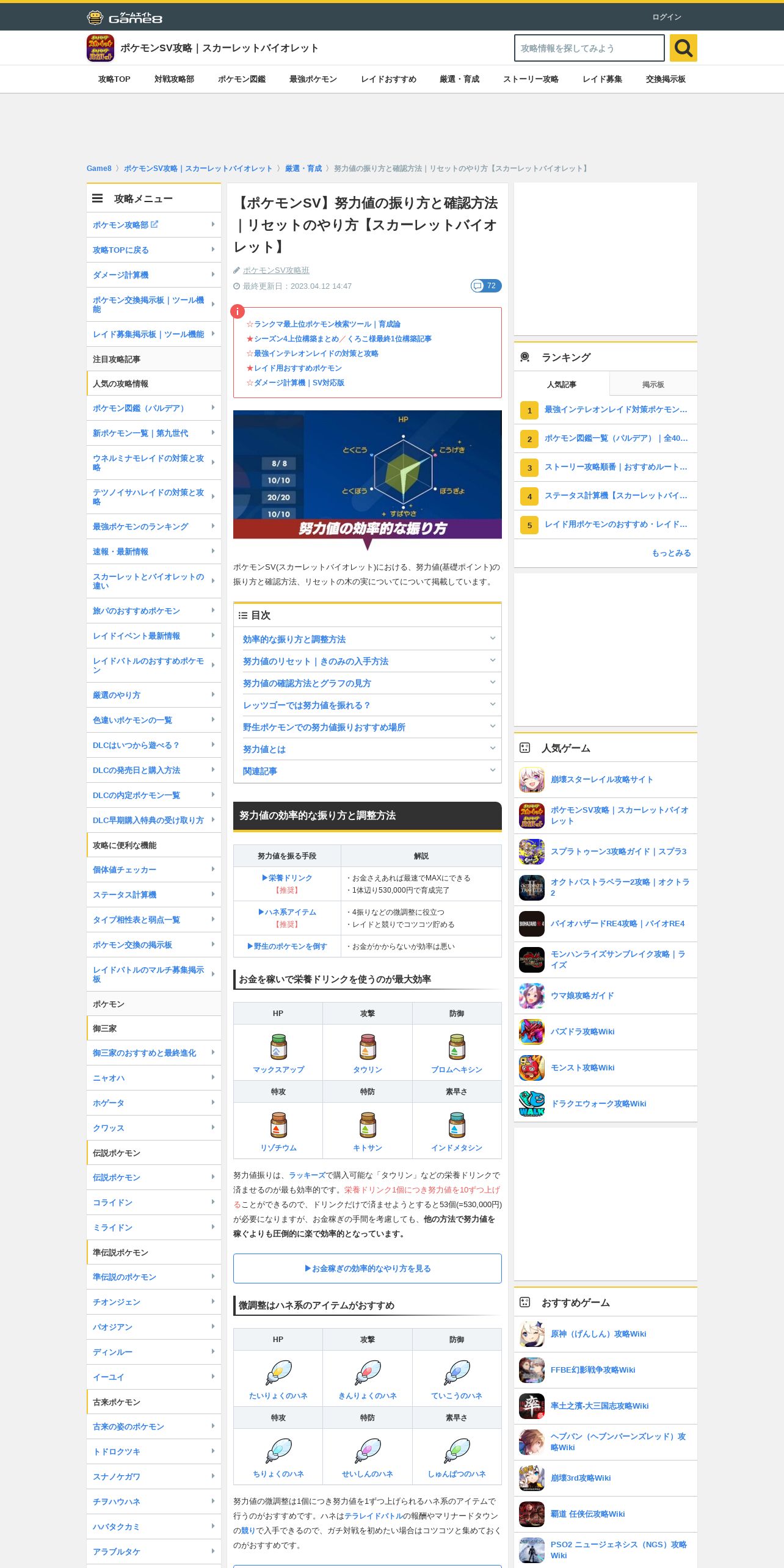Open ダメージ計算機 sidebar menu item
The height and width of the screenshot is (1568, 784).
click(154, 275)
